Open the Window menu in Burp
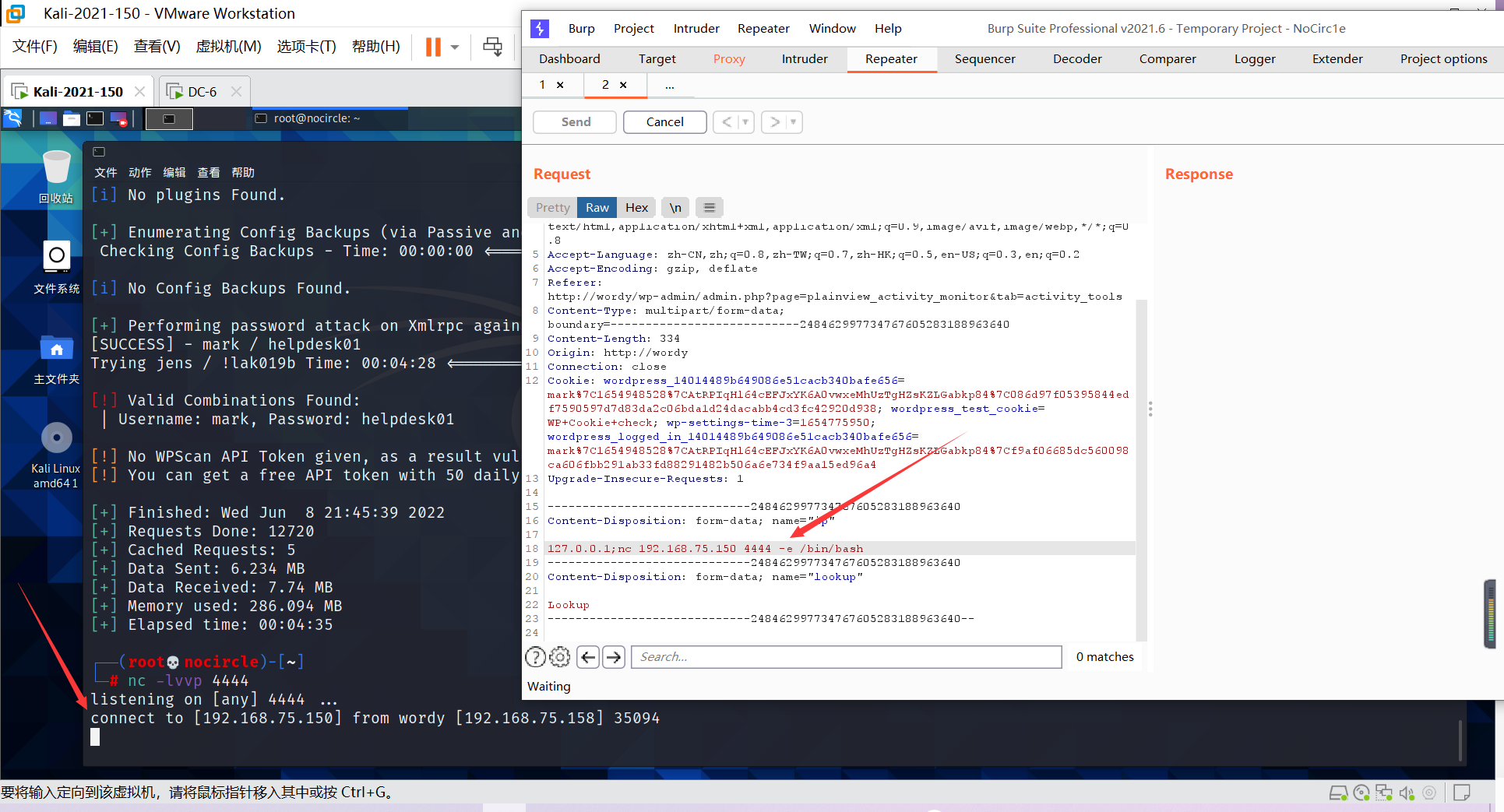Screen dimensions: 1504x812 832,29
